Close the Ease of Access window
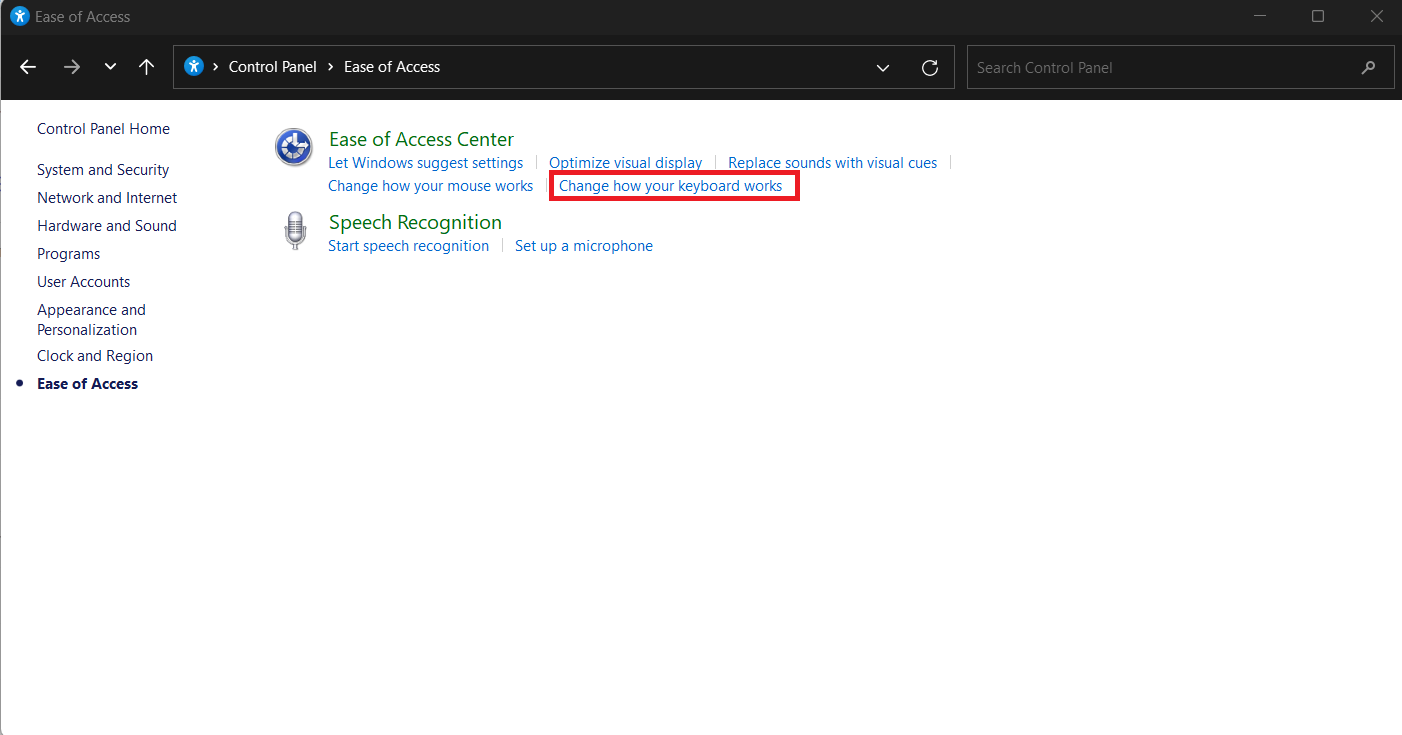The width and height of the screenshot is (1402, 735). coord(1377,16)
